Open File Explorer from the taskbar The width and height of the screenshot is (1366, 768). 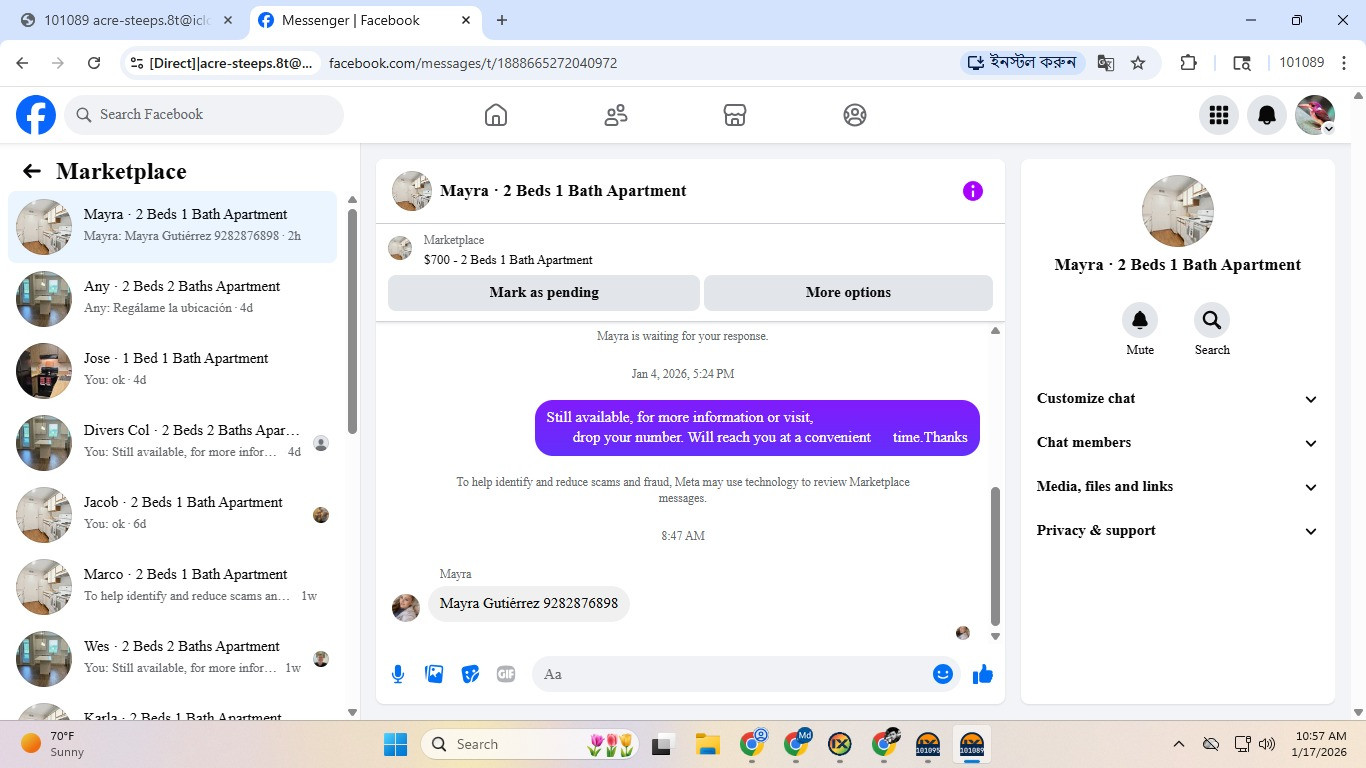(708, 744)
